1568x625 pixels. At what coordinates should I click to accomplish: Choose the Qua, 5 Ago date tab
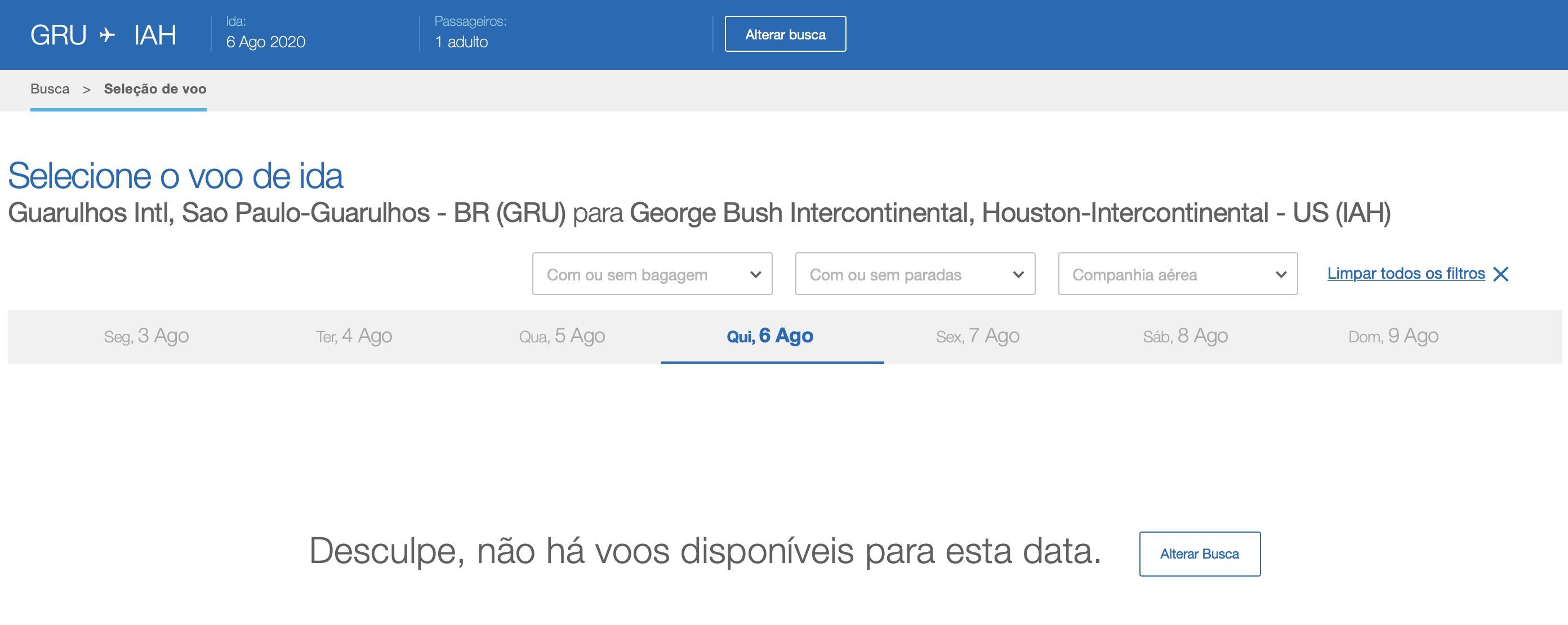pyautogui.click(x=562, y=336)
